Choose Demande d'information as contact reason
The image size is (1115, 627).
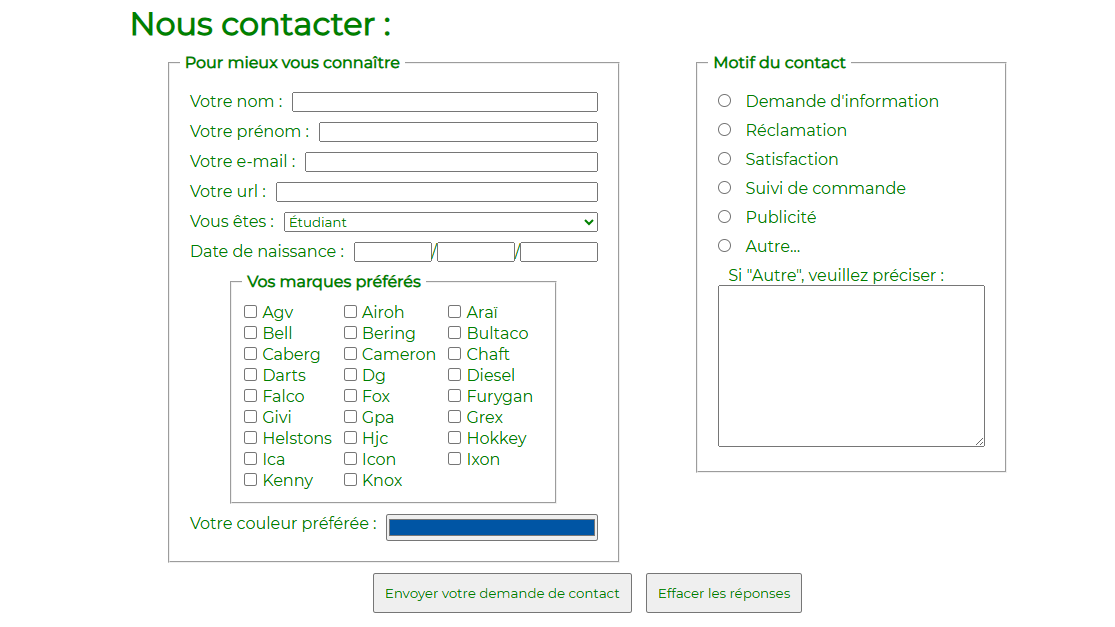click(724, 100)
